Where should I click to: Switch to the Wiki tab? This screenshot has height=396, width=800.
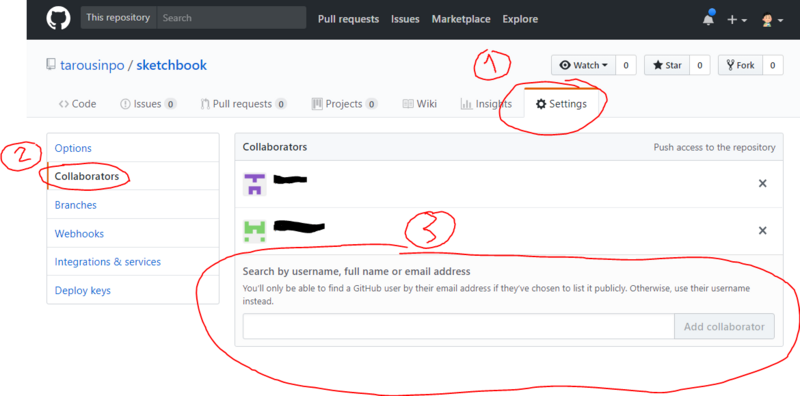419,104
